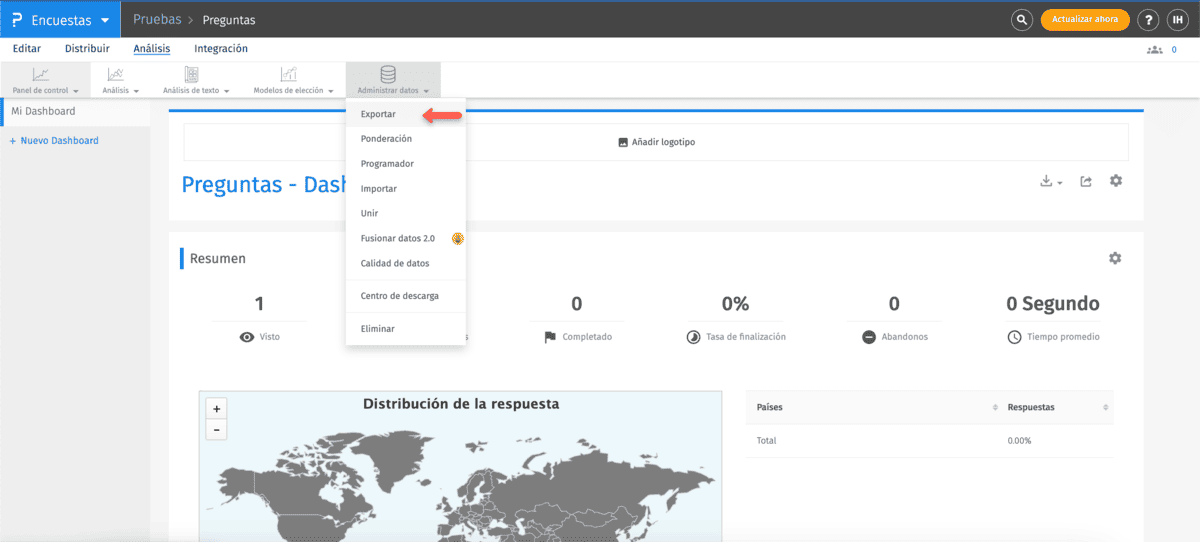
Task: Zoom out on the map
Action: 217,429
